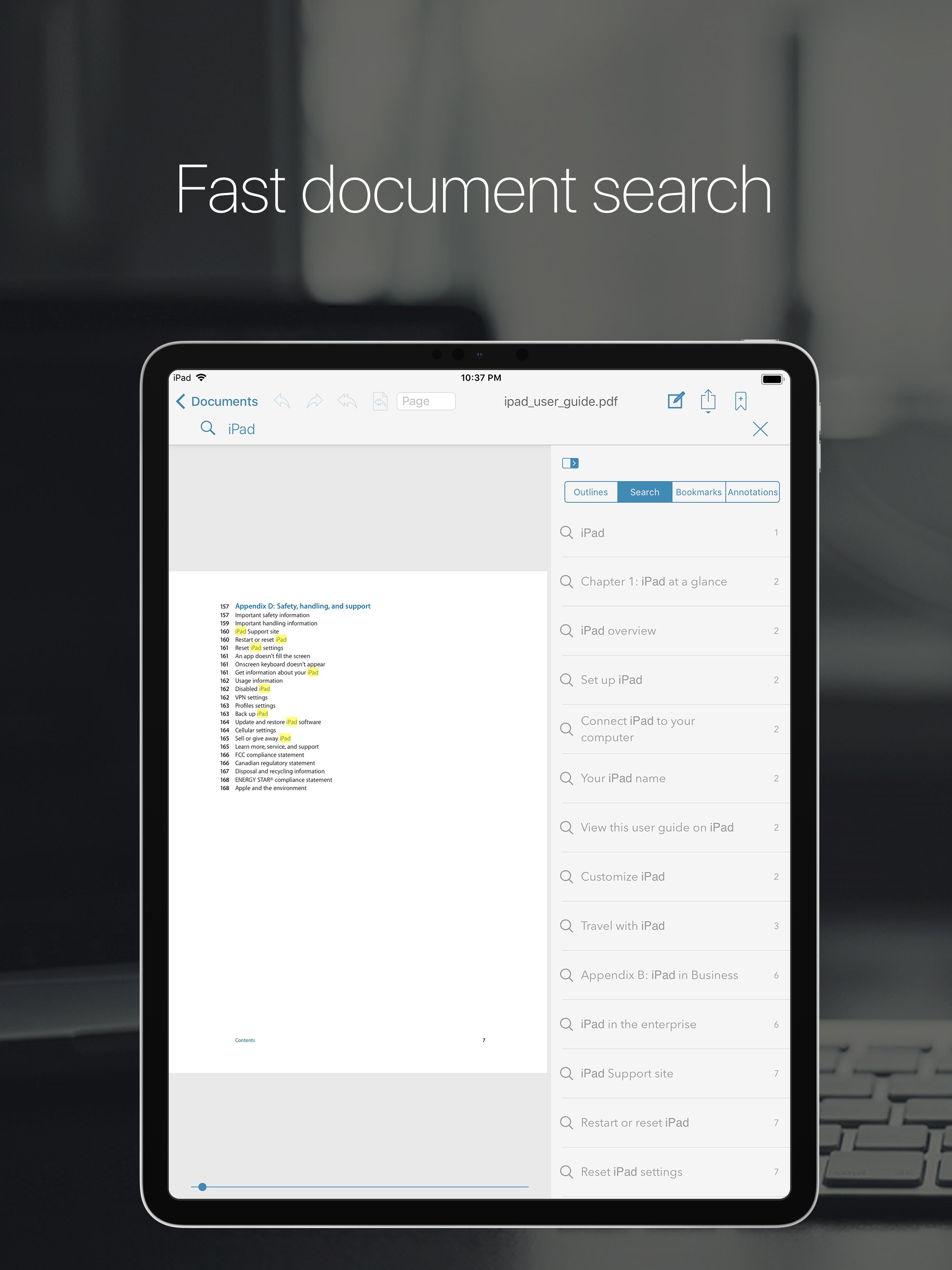Open the annotate edit pencil icon
The height and width of the screenshot is (1270, 952).
coord(676,400)
